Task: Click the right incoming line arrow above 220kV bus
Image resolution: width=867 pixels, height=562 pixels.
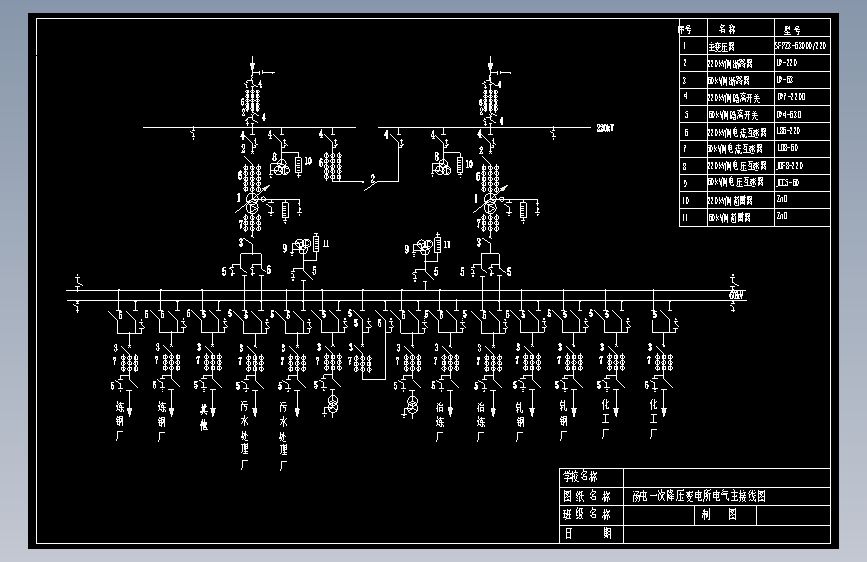Action: click(x=490, y=66)
